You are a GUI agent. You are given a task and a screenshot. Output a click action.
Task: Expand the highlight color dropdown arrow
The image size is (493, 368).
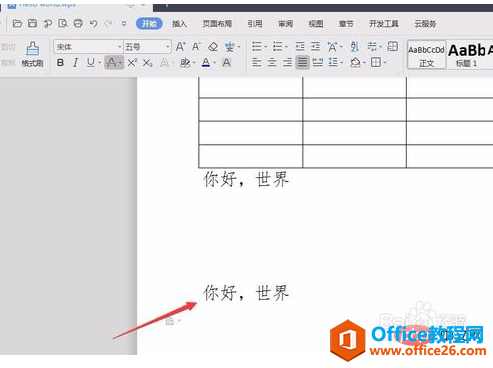tap(194, 63)
